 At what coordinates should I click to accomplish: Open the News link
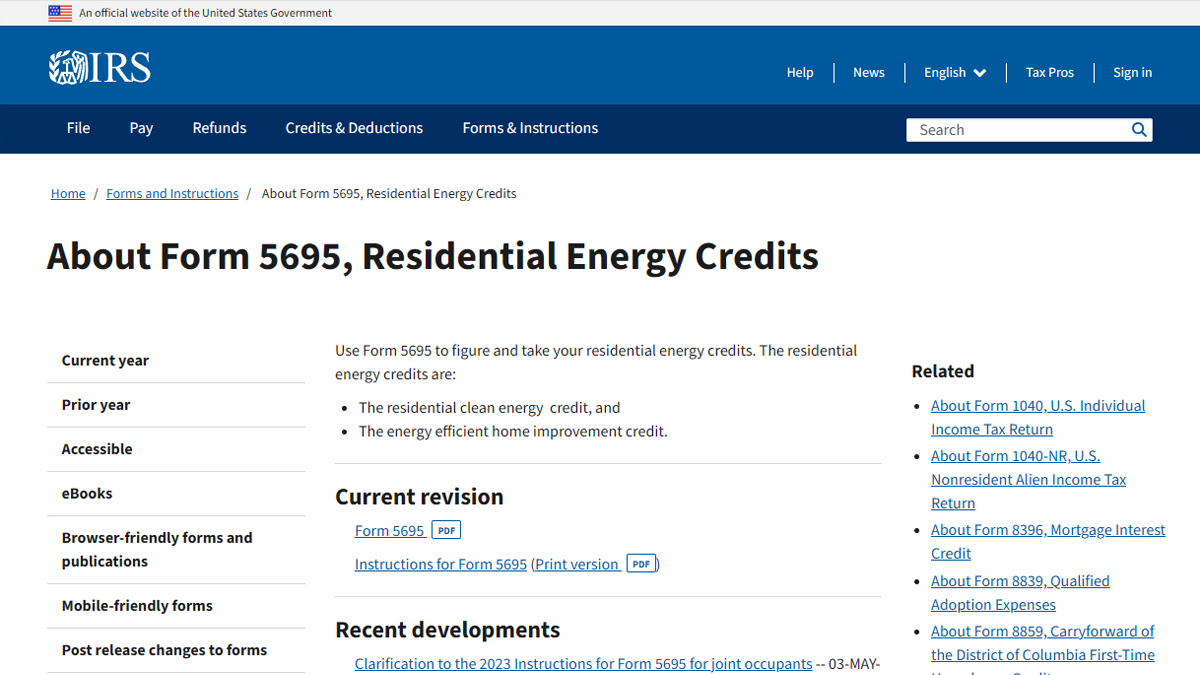869,72
